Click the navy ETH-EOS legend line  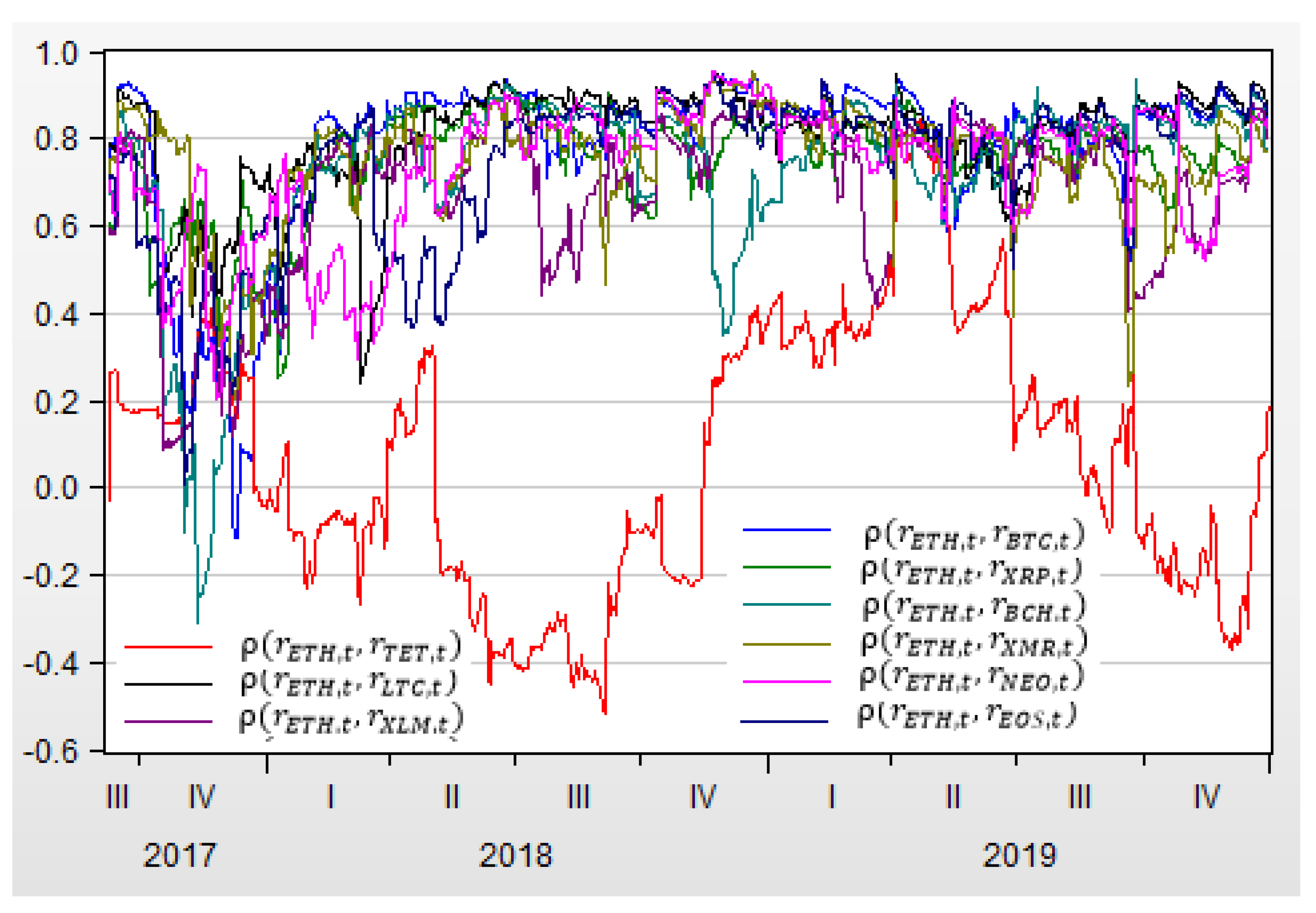tap(784, 721)
